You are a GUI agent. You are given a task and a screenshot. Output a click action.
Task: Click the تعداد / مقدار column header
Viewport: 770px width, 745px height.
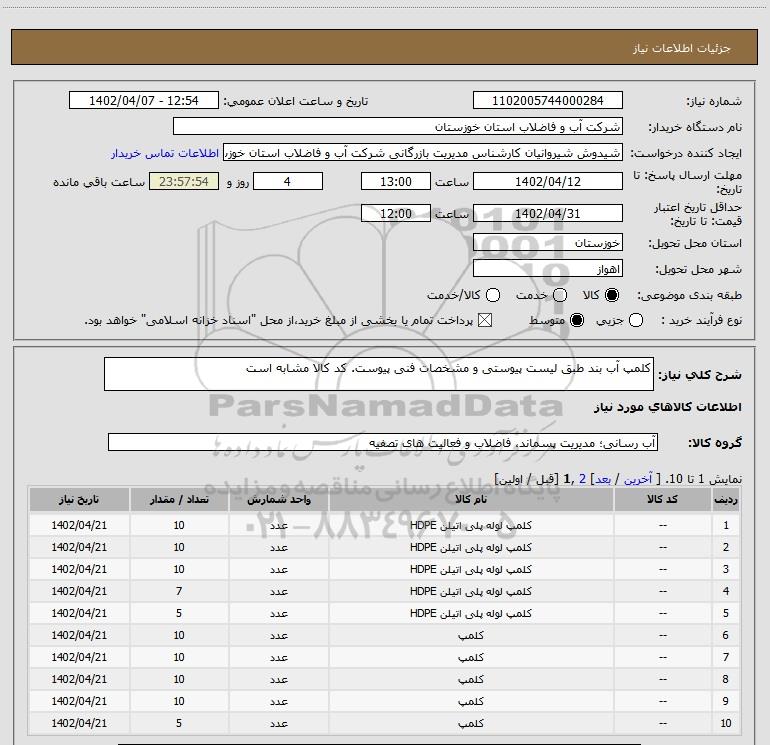click(179, 499)
